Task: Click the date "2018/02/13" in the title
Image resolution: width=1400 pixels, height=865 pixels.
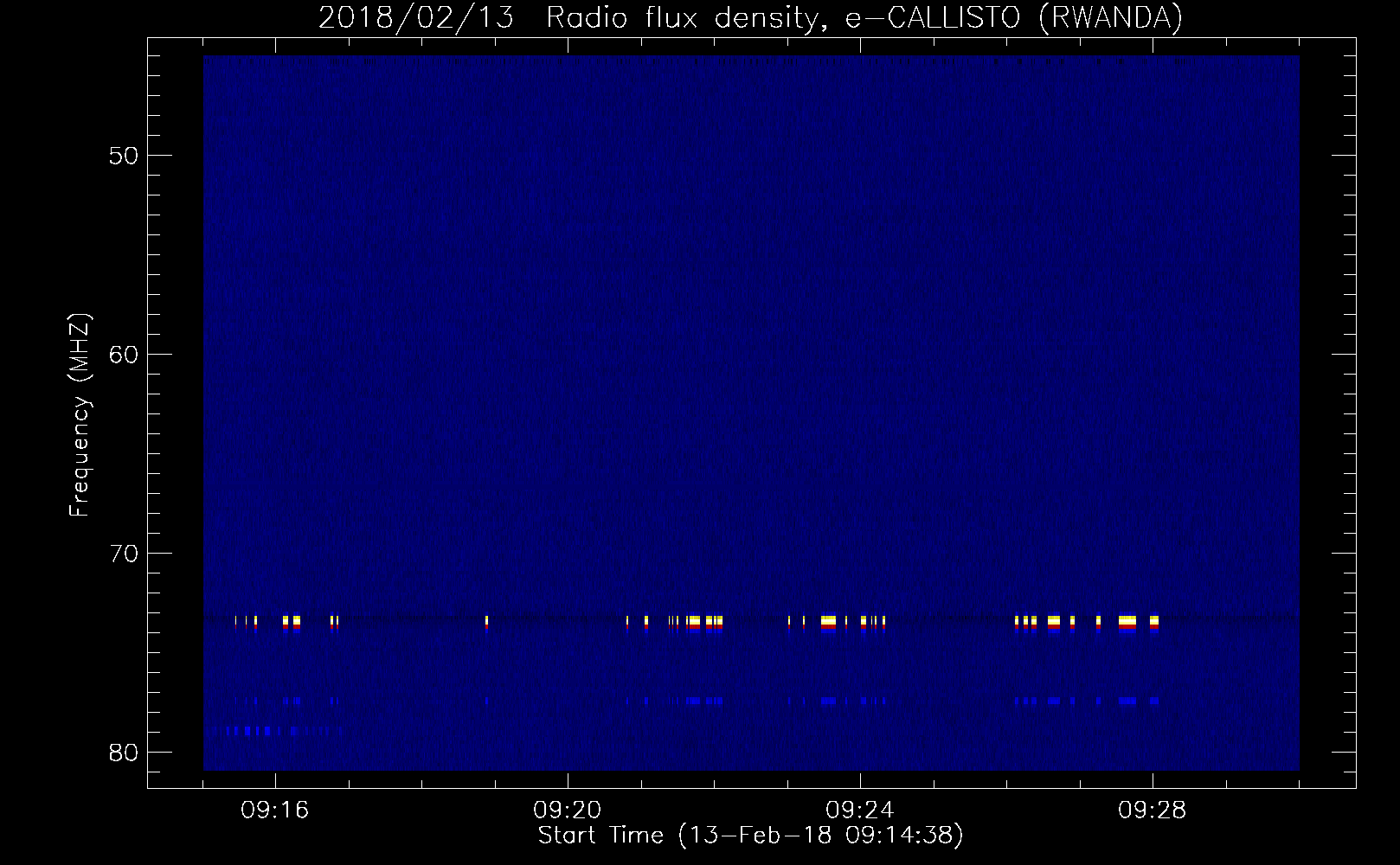Action: point(415,17)
